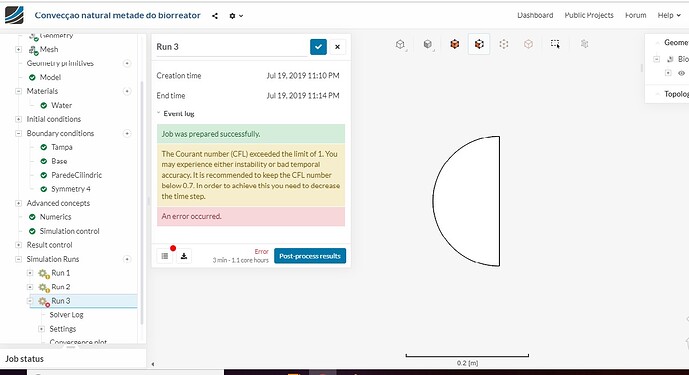
Task: Open the Help menu
Action: [x=669, y=15]
